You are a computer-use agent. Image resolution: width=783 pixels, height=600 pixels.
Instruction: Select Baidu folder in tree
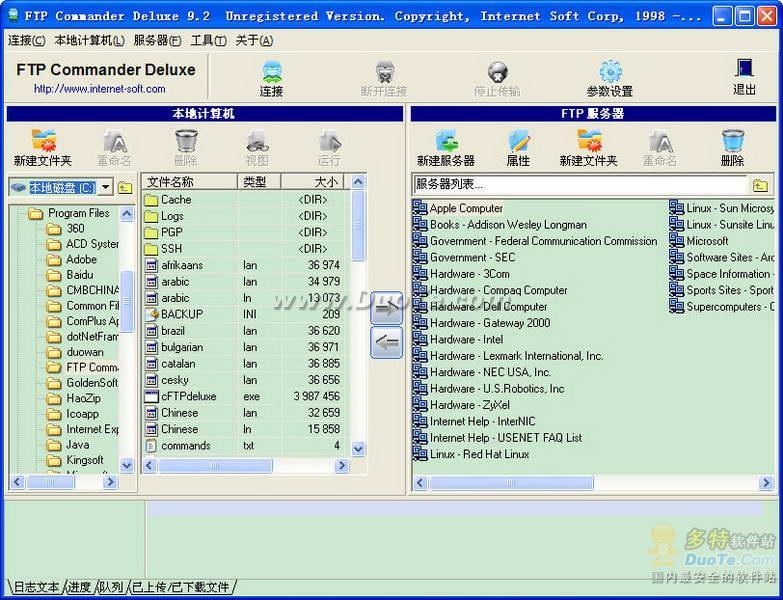[x=70, y=275]
